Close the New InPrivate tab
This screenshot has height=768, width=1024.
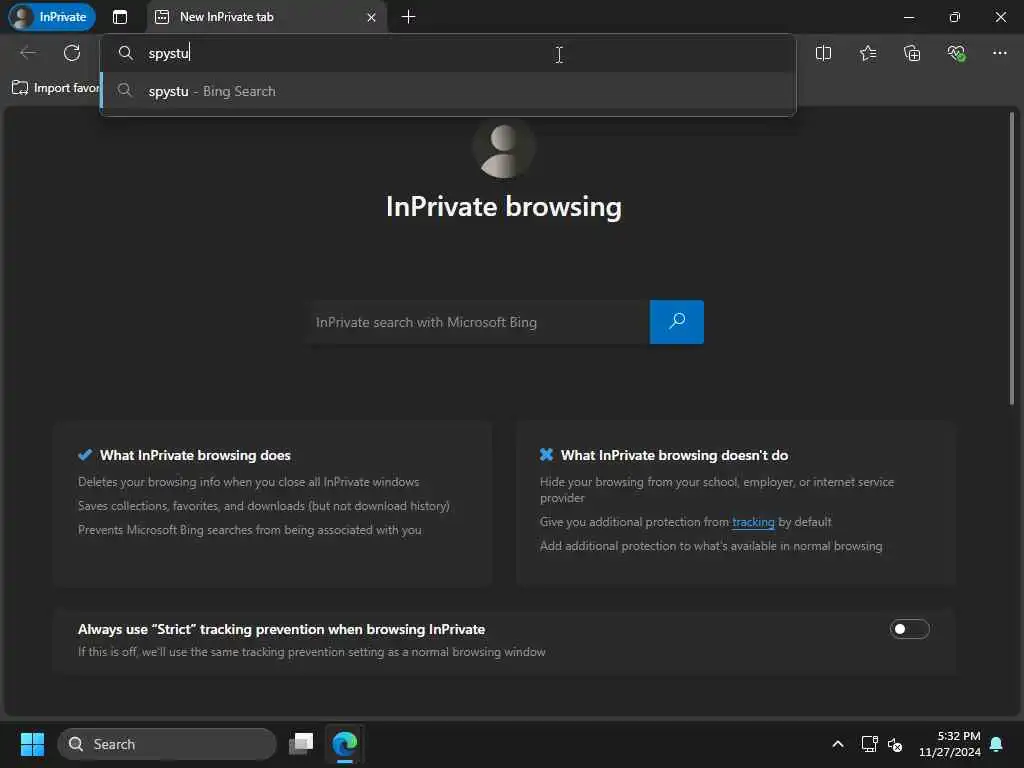tap(371, 17)
